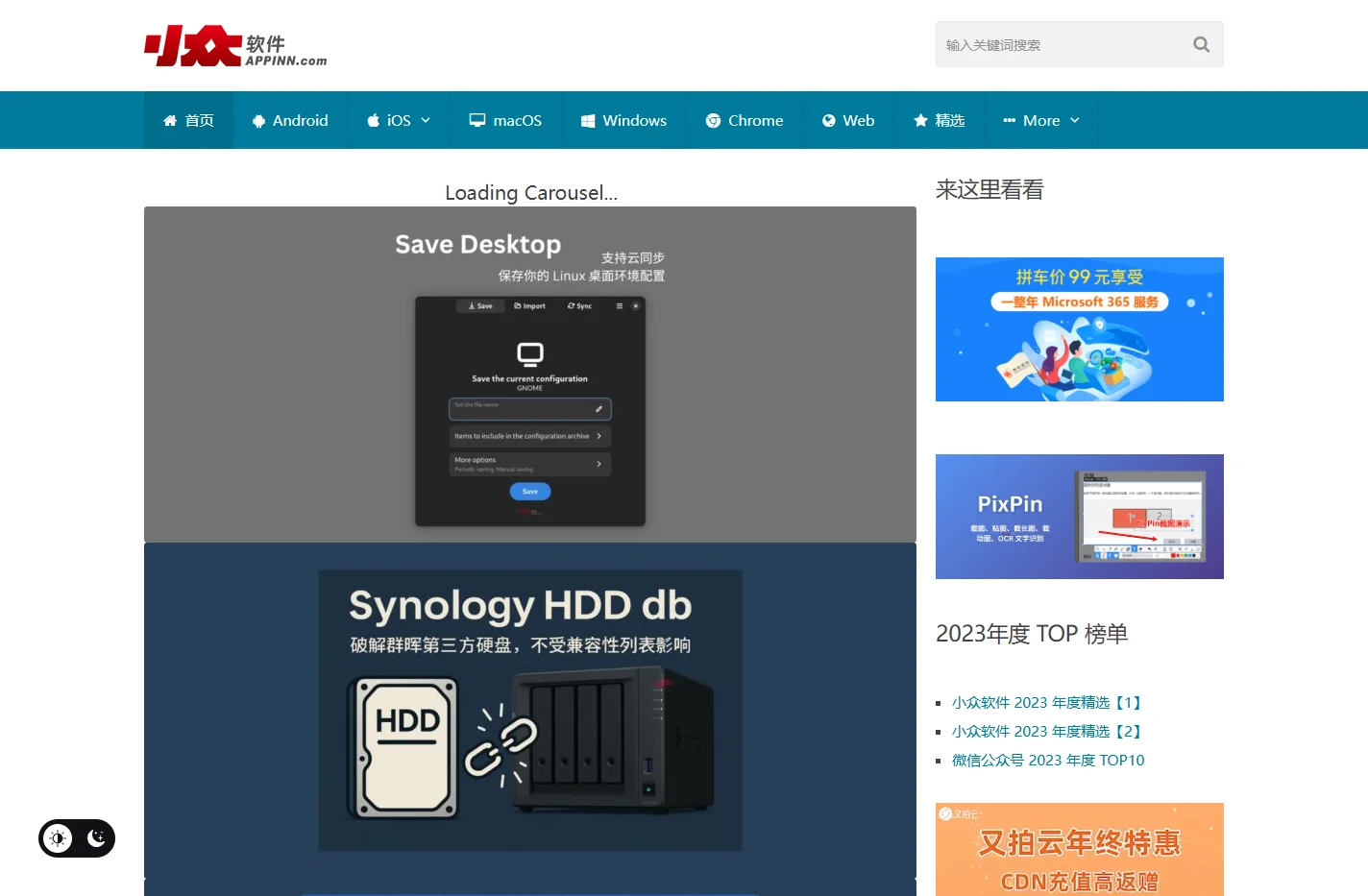Open 小众软件 2023 年度精选【2】 link
Image resolution: width=1368 pixels, height=896 pixels.
[1048, 731]
